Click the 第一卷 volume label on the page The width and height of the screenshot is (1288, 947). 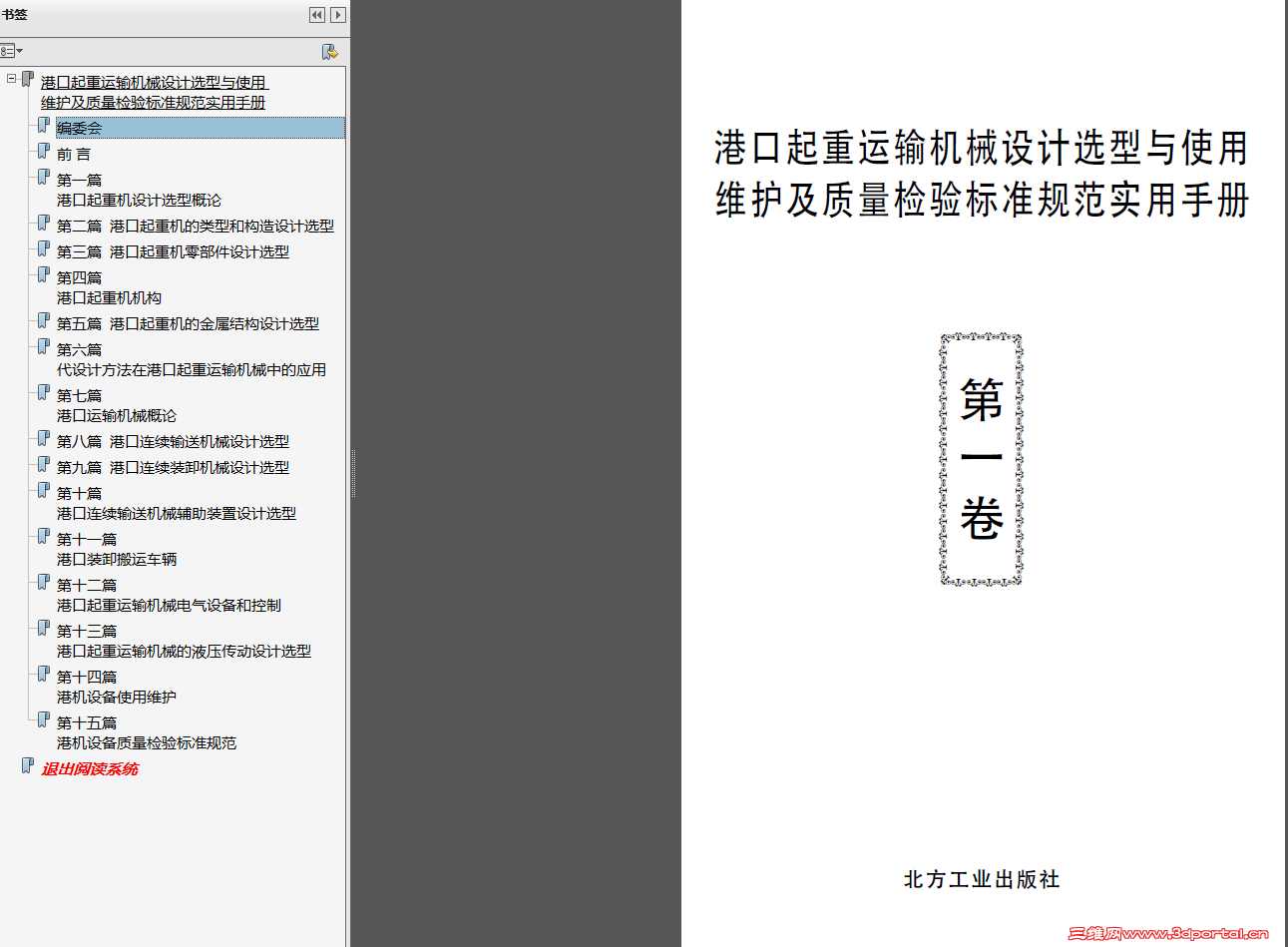tap(982, 459)
